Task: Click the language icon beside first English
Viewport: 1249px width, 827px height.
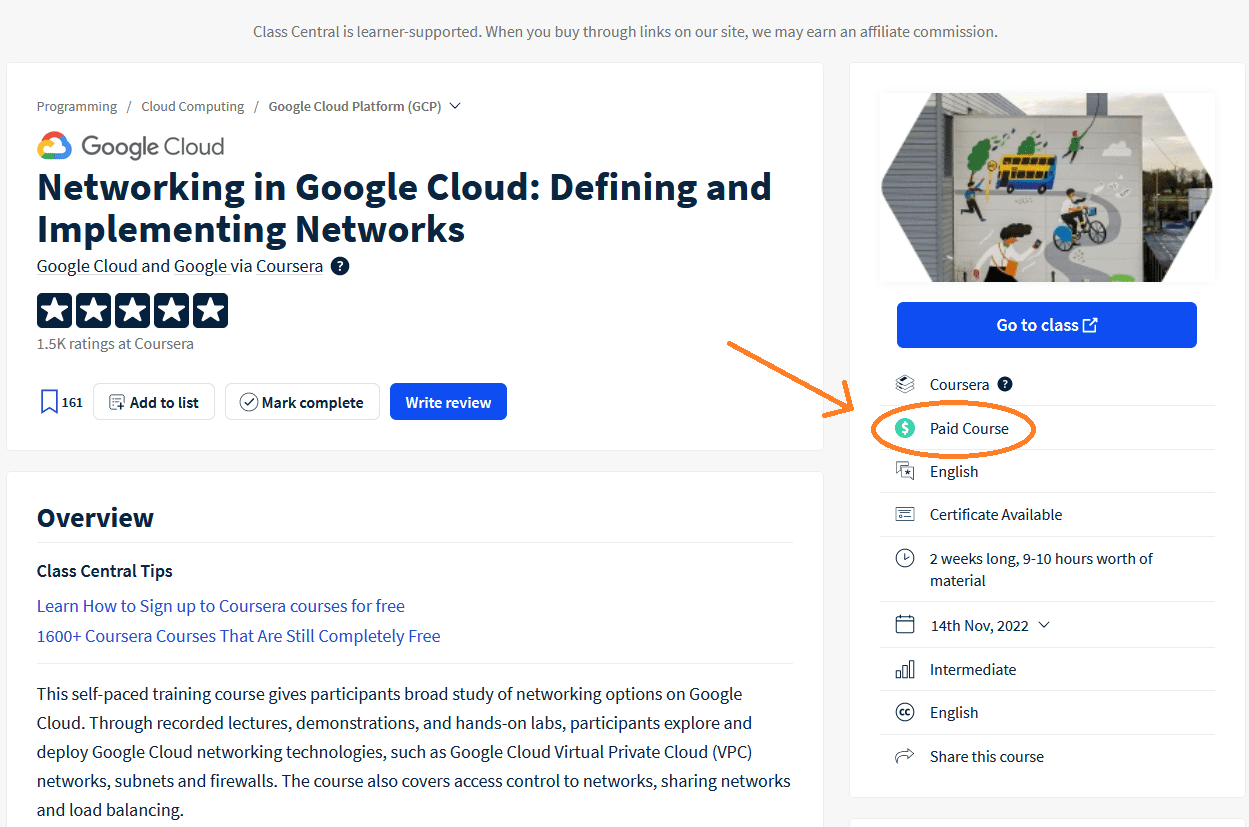Action: 905,471
